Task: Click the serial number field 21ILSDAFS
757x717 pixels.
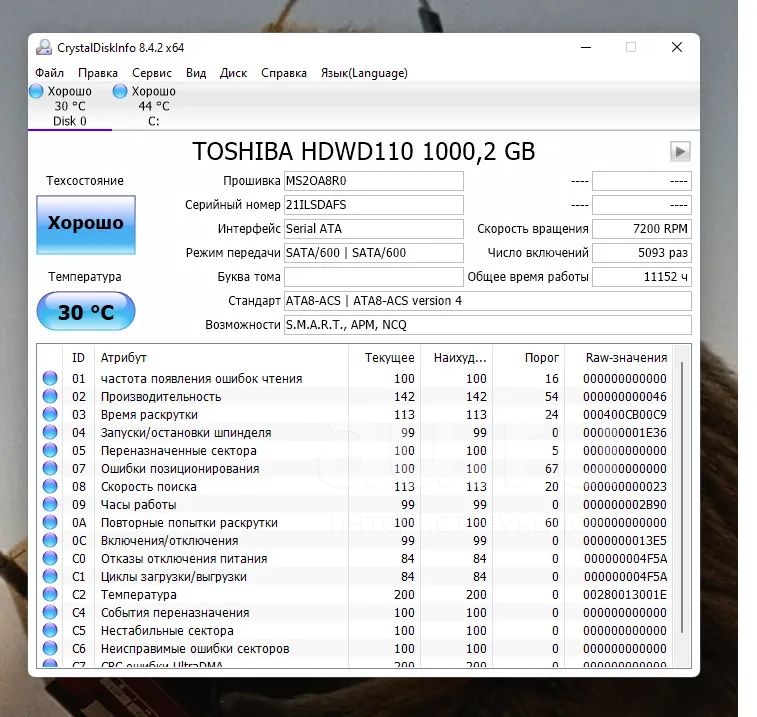Action: [x=374, y=205]
